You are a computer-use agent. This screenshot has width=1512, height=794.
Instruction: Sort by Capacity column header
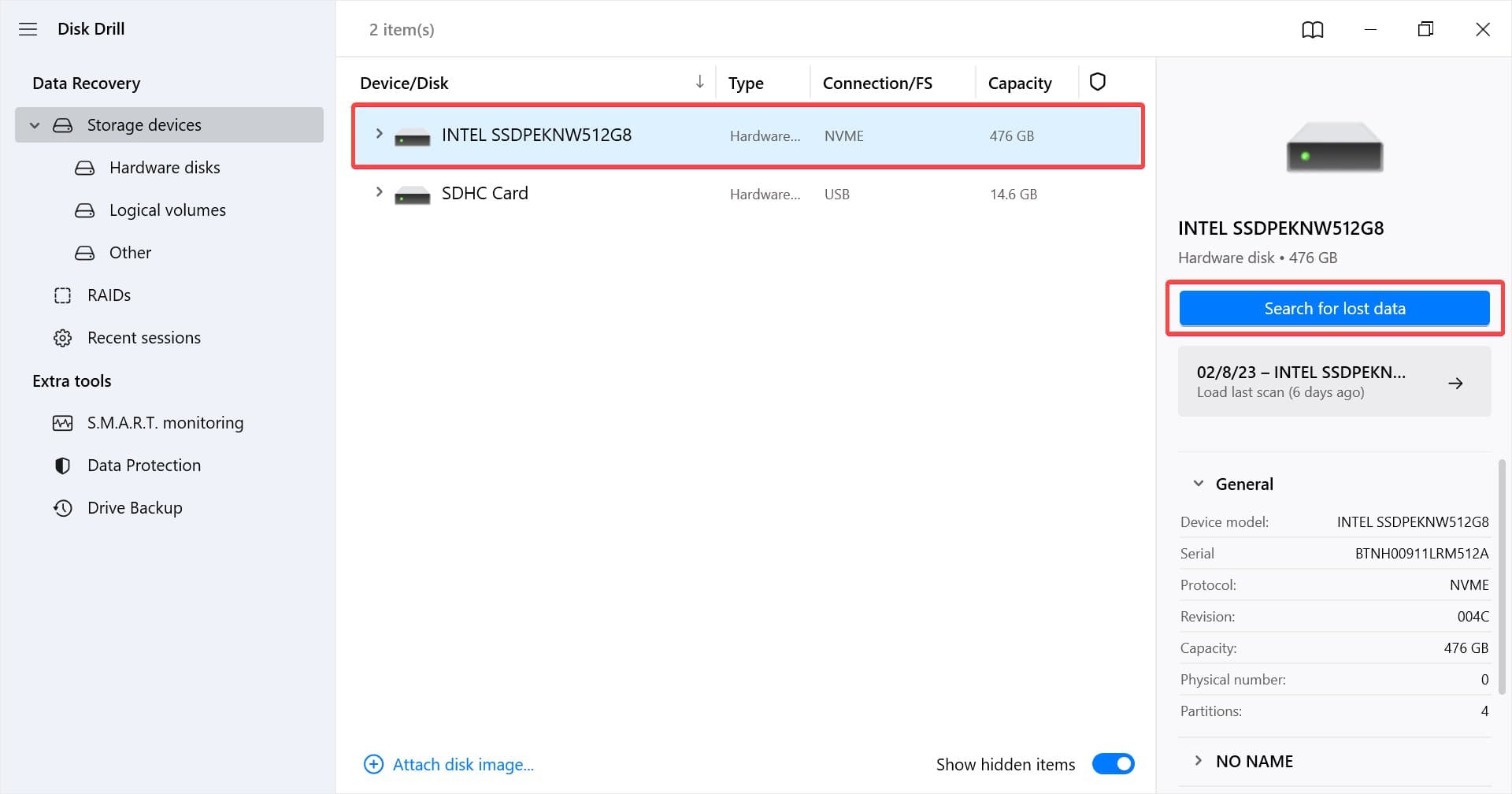point(1020,83)
